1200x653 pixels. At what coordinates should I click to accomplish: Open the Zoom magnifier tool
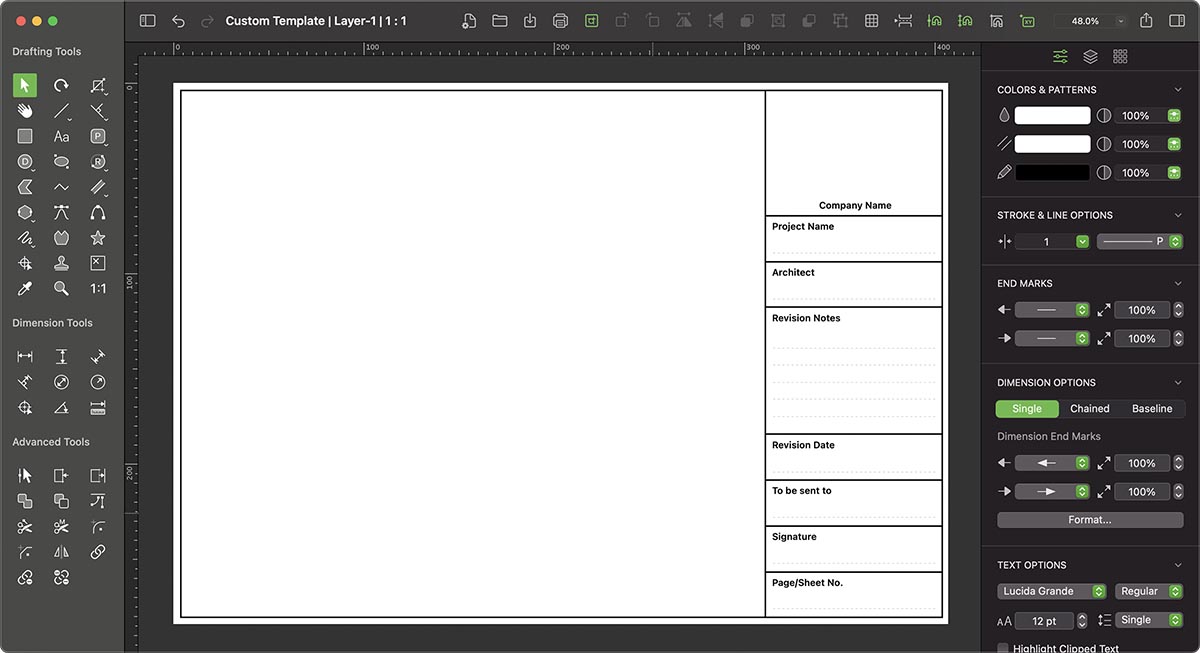pyautogui.click(x=62, y=288)
